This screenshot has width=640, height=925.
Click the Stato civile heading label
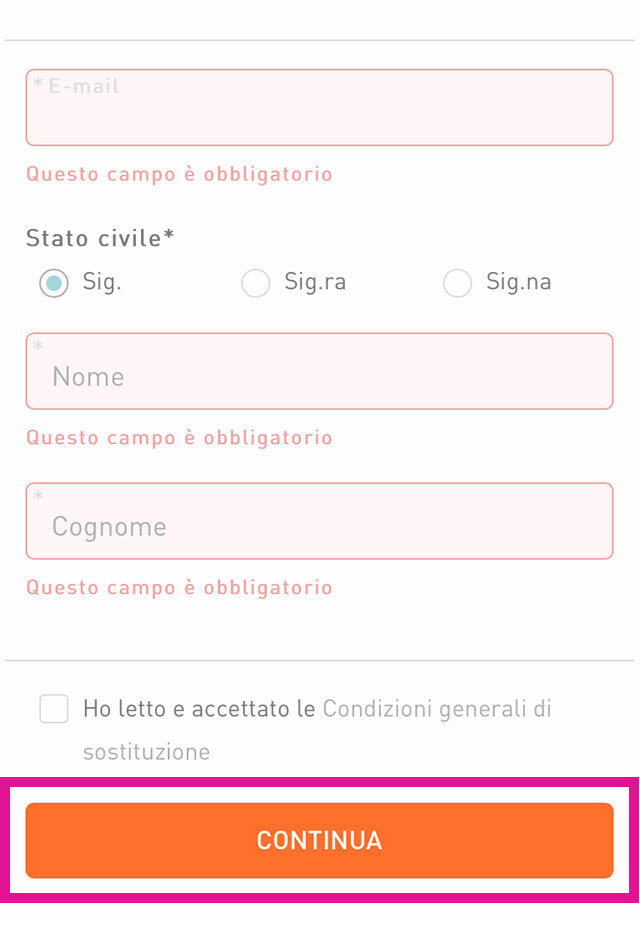pos(100,238)
